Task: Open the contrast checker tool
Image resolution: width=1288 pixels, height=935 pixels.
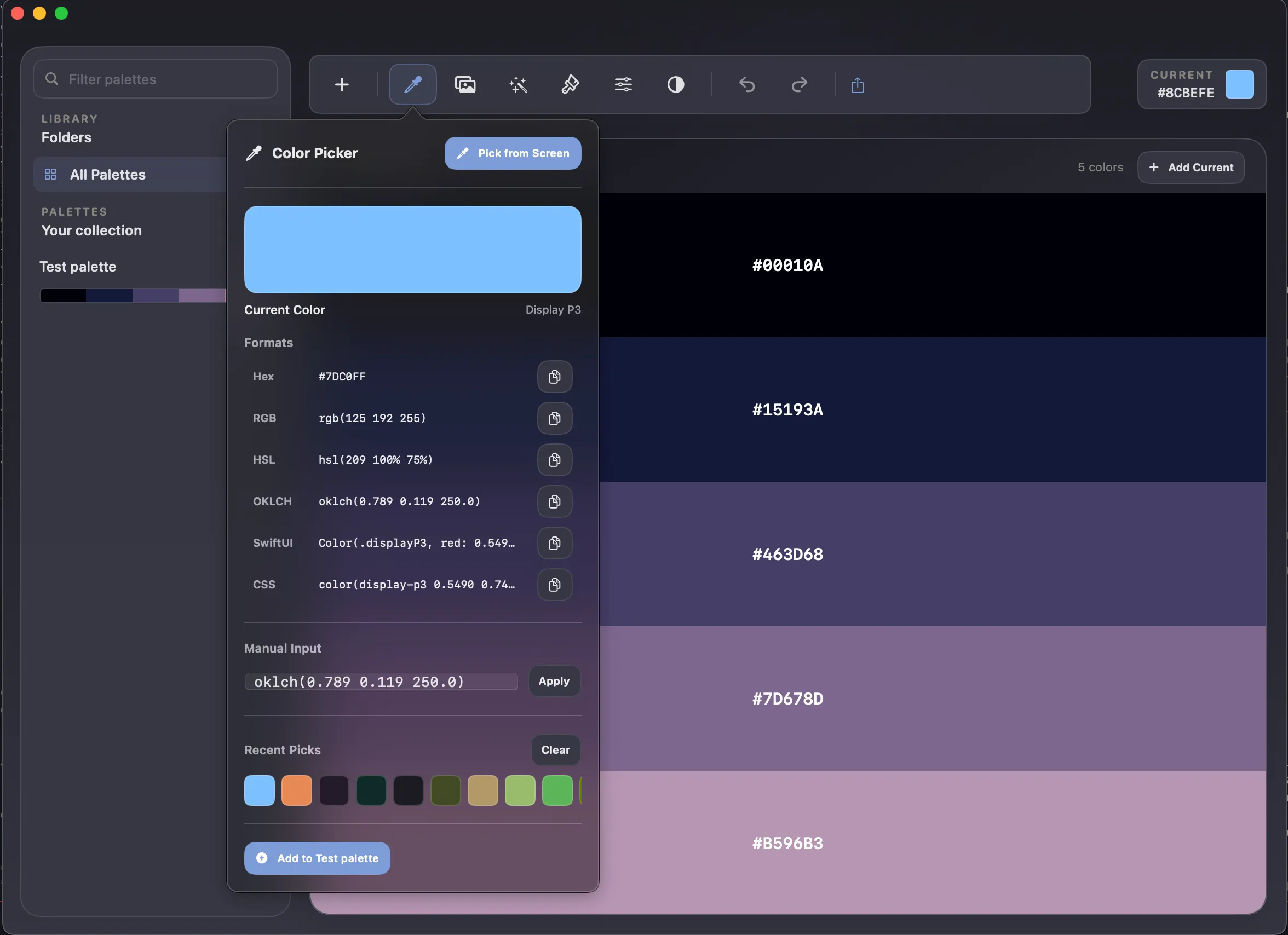Action: pyautogui.click(x=675, y=85)
